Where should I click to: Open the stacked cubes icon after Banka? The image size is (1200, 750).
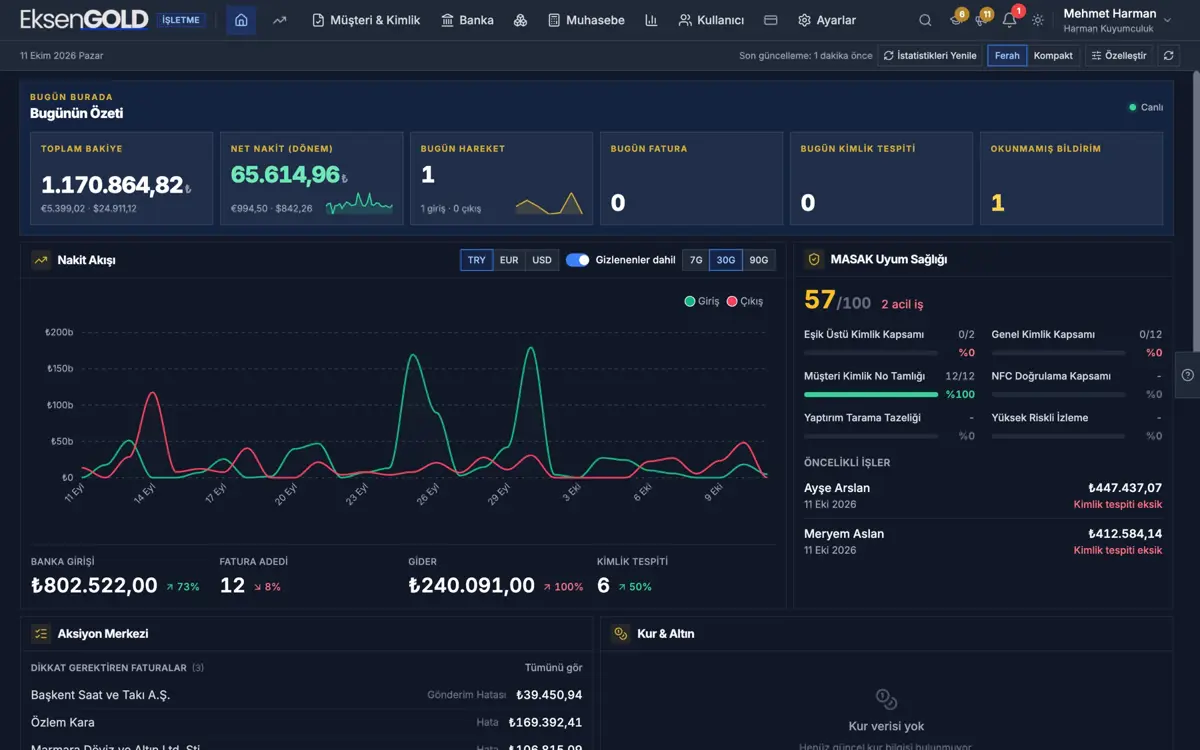point(520,20)
